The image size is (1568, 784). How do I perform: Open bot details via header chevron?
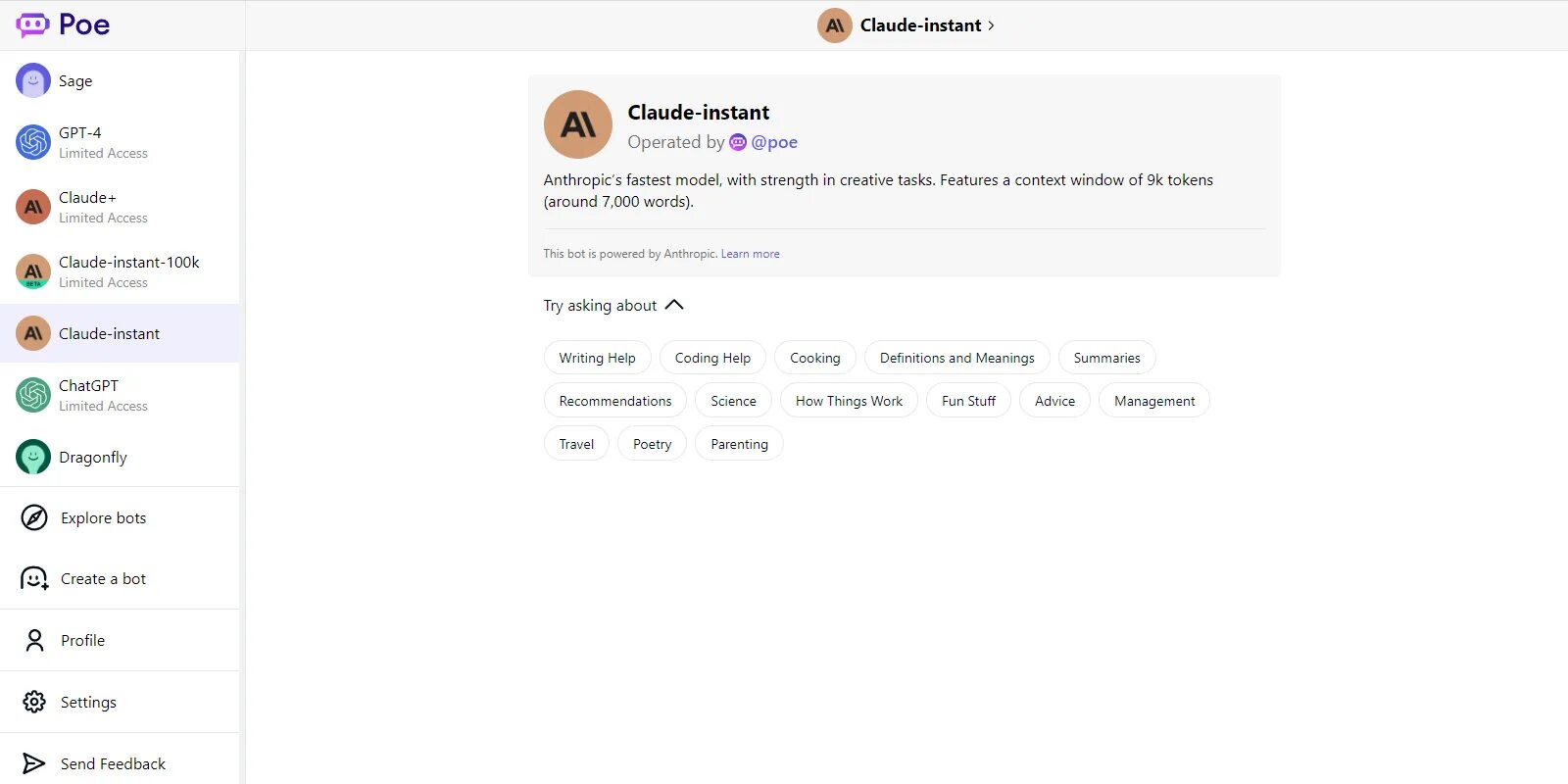point(991,25)
